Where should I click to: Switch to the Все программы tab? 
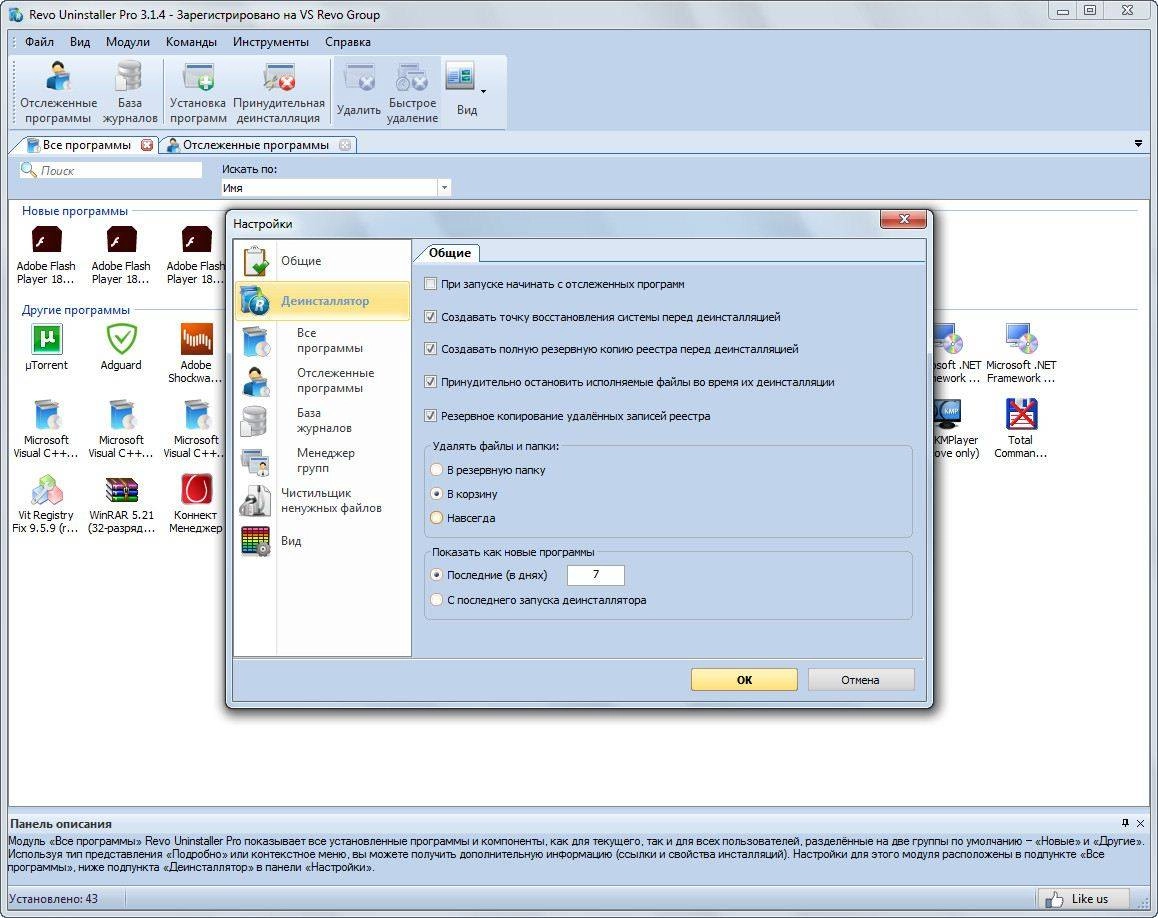coord(86,145)
